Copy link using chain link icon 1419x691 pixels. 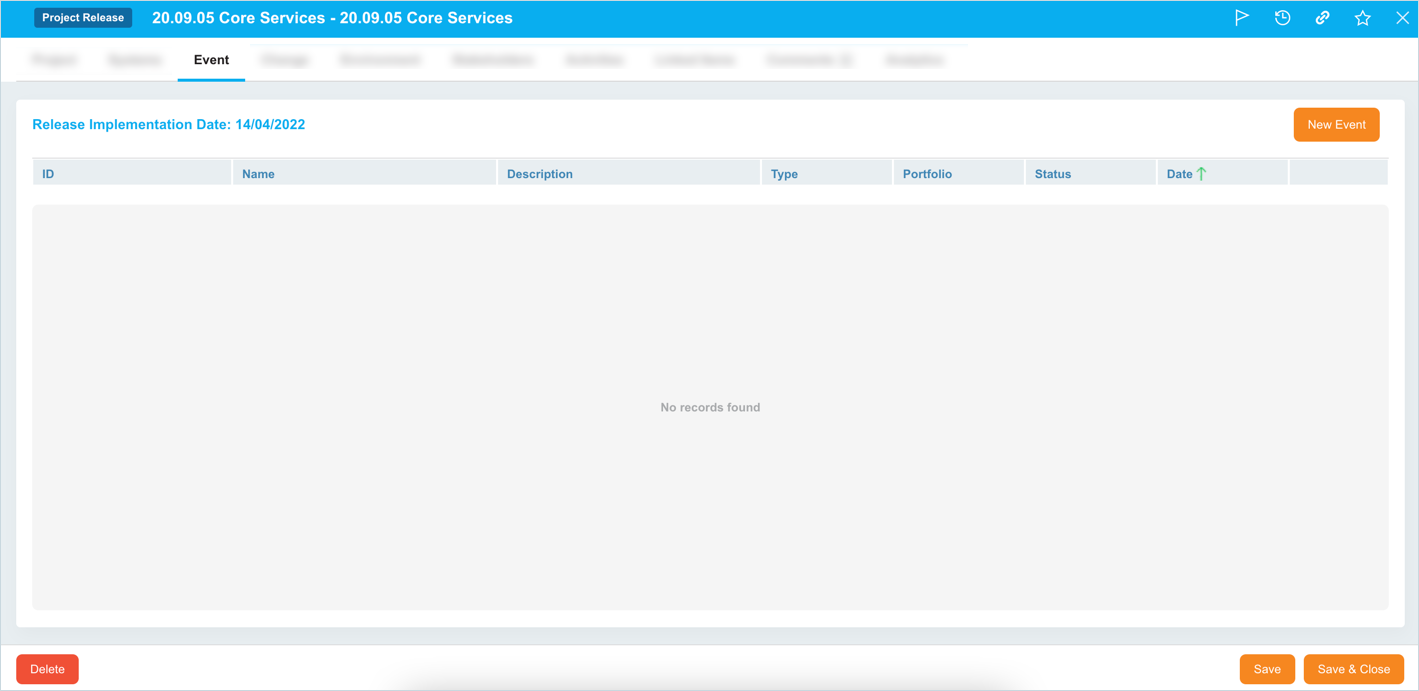[1322, 18]
